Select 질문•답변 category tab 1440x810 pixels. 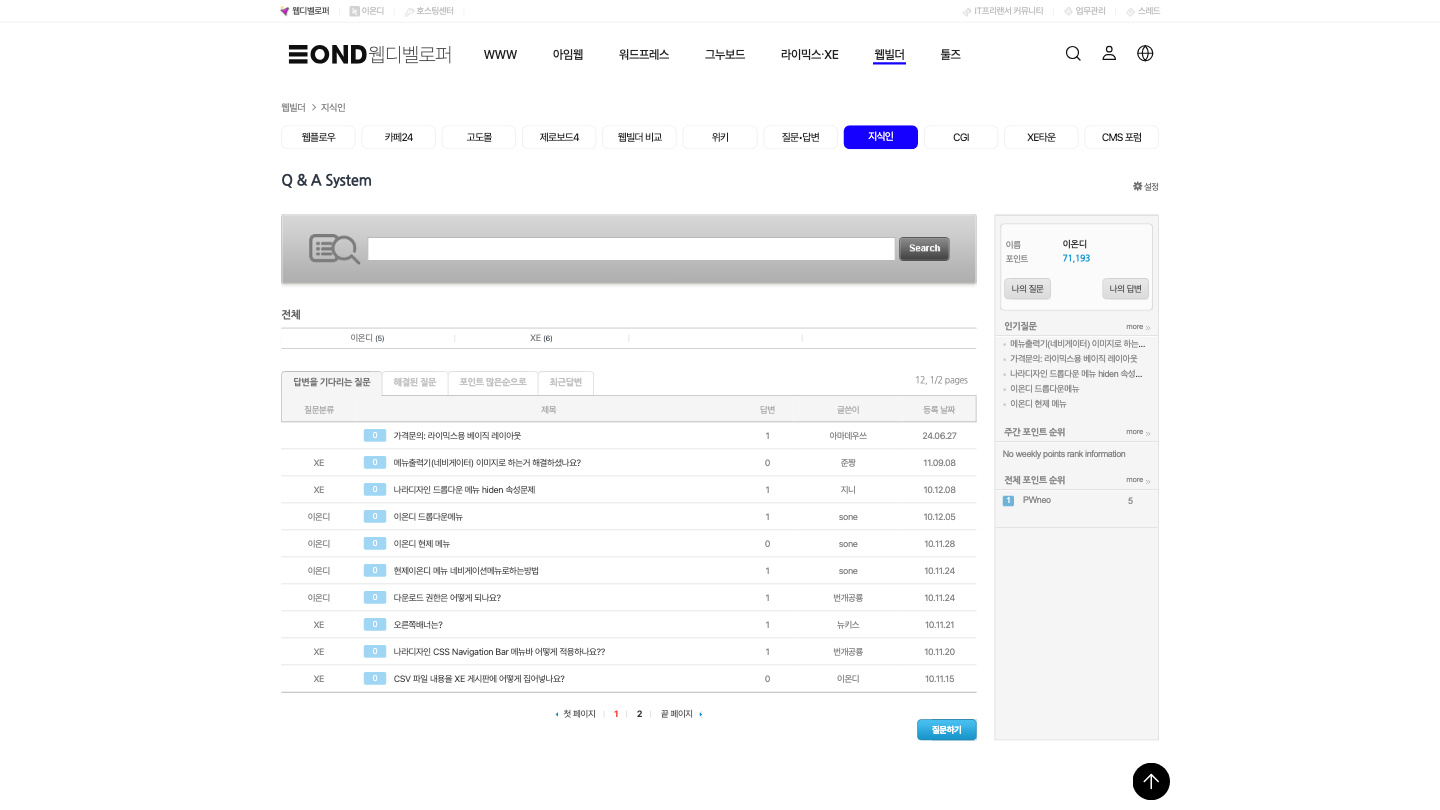[x=800, y=137]
